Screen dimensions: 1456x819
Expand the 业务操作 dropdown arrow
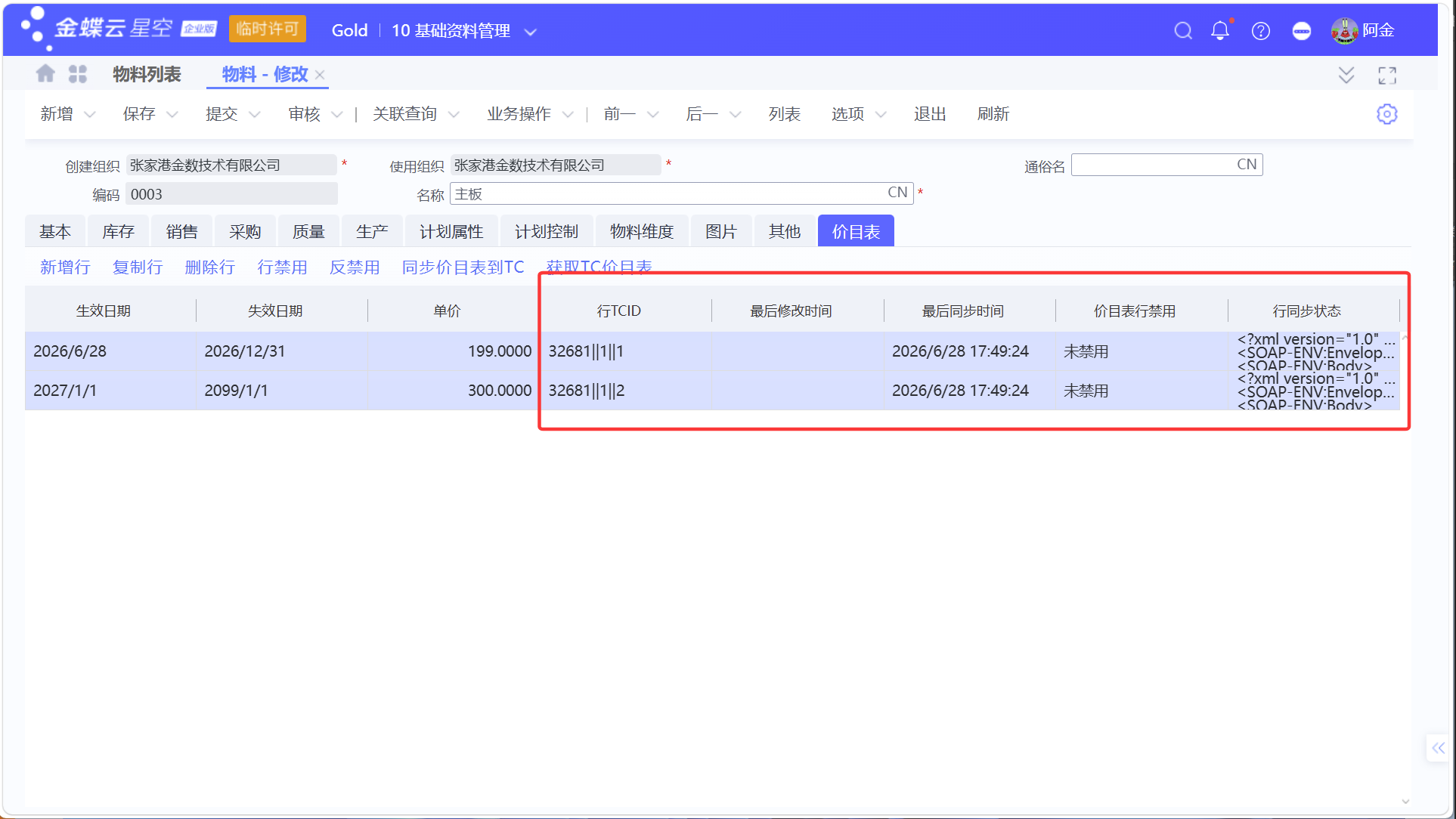coord(568,115)
